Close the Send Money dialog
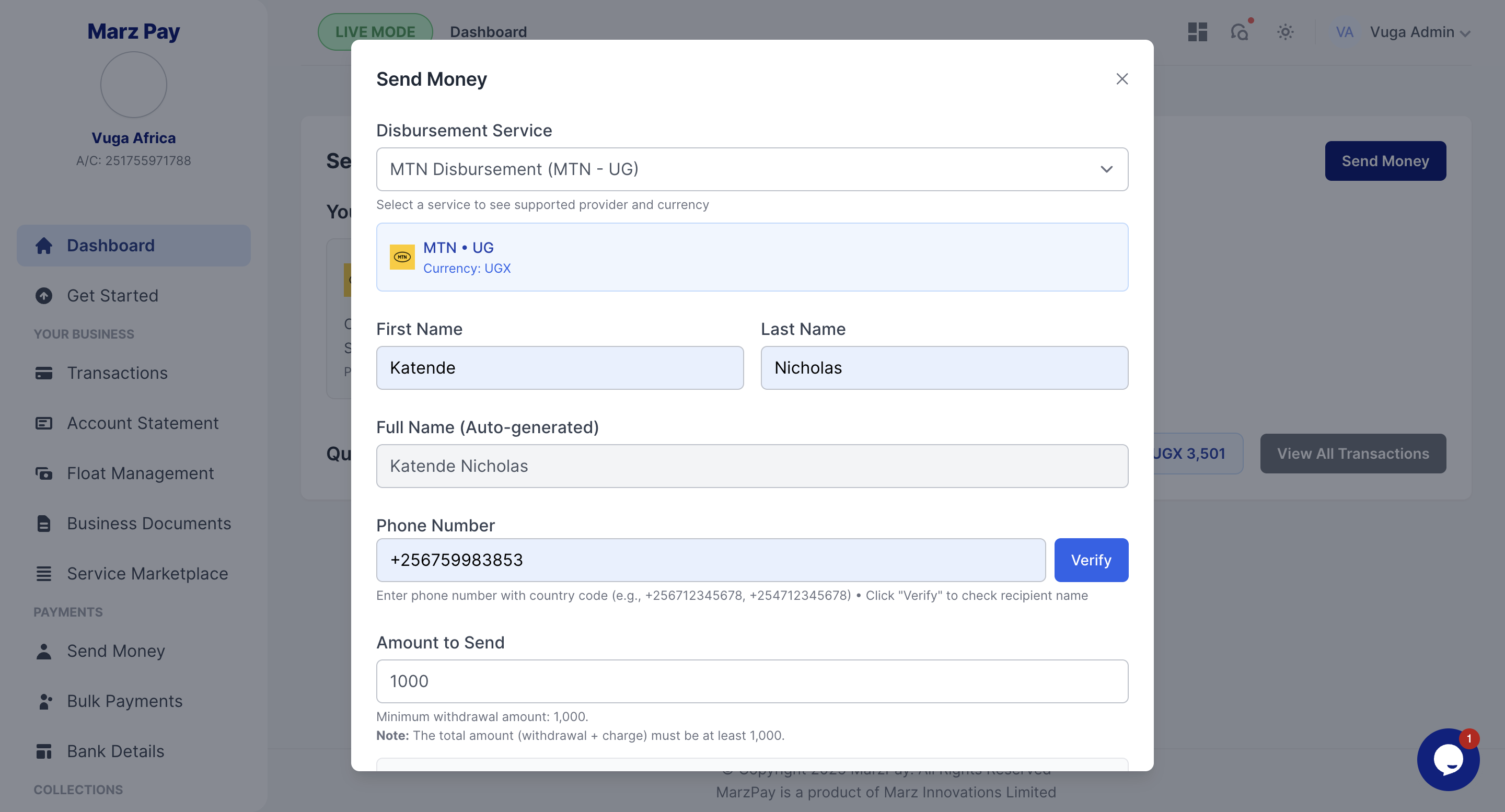This screenshot has height=812, width=1505. coord(1122,79)
